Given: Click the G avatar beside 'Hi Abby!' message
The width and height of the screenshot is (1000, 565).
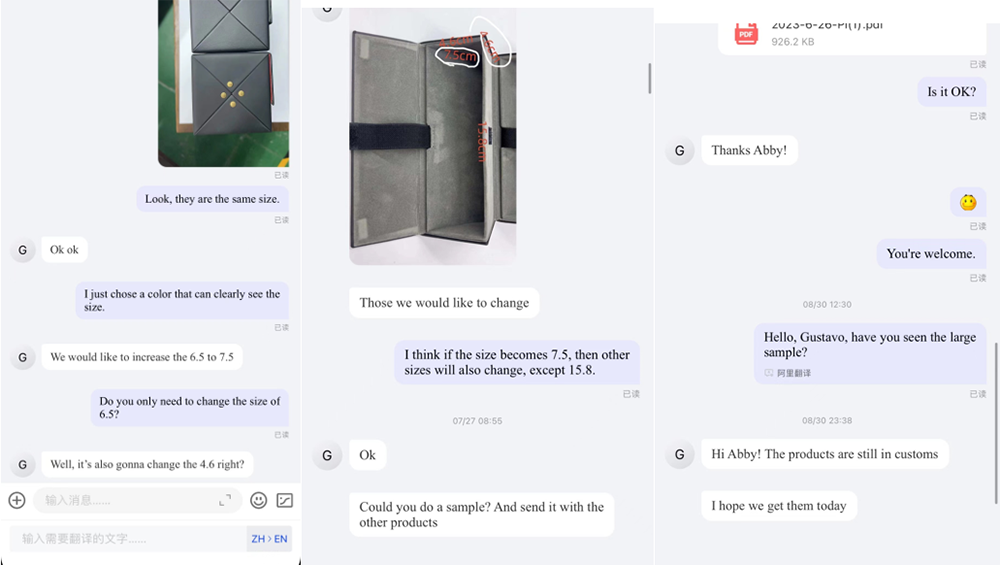Looking at the screenshot, I should tap(679, 455).
